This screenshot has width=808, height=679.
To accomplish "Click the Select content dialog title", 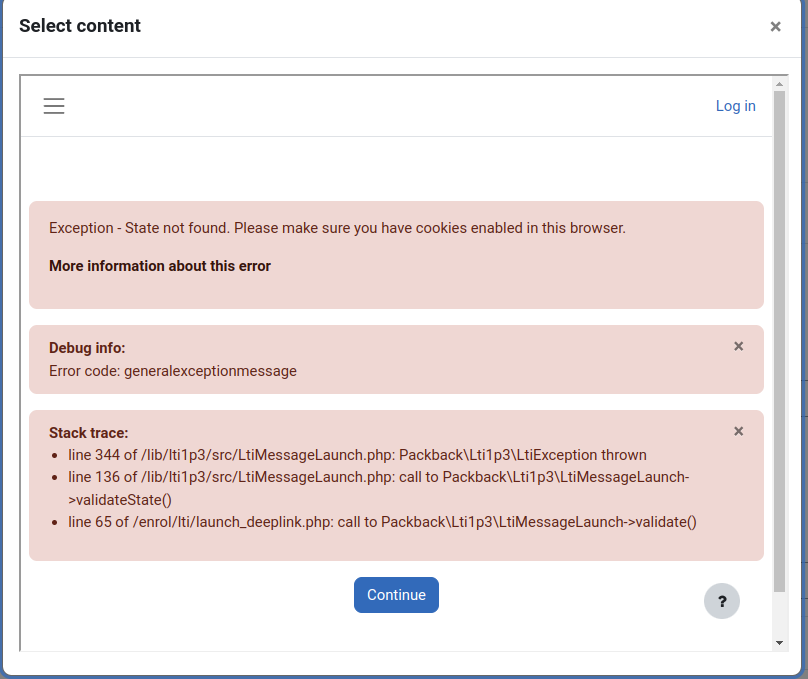I will [x=80, y=26].
